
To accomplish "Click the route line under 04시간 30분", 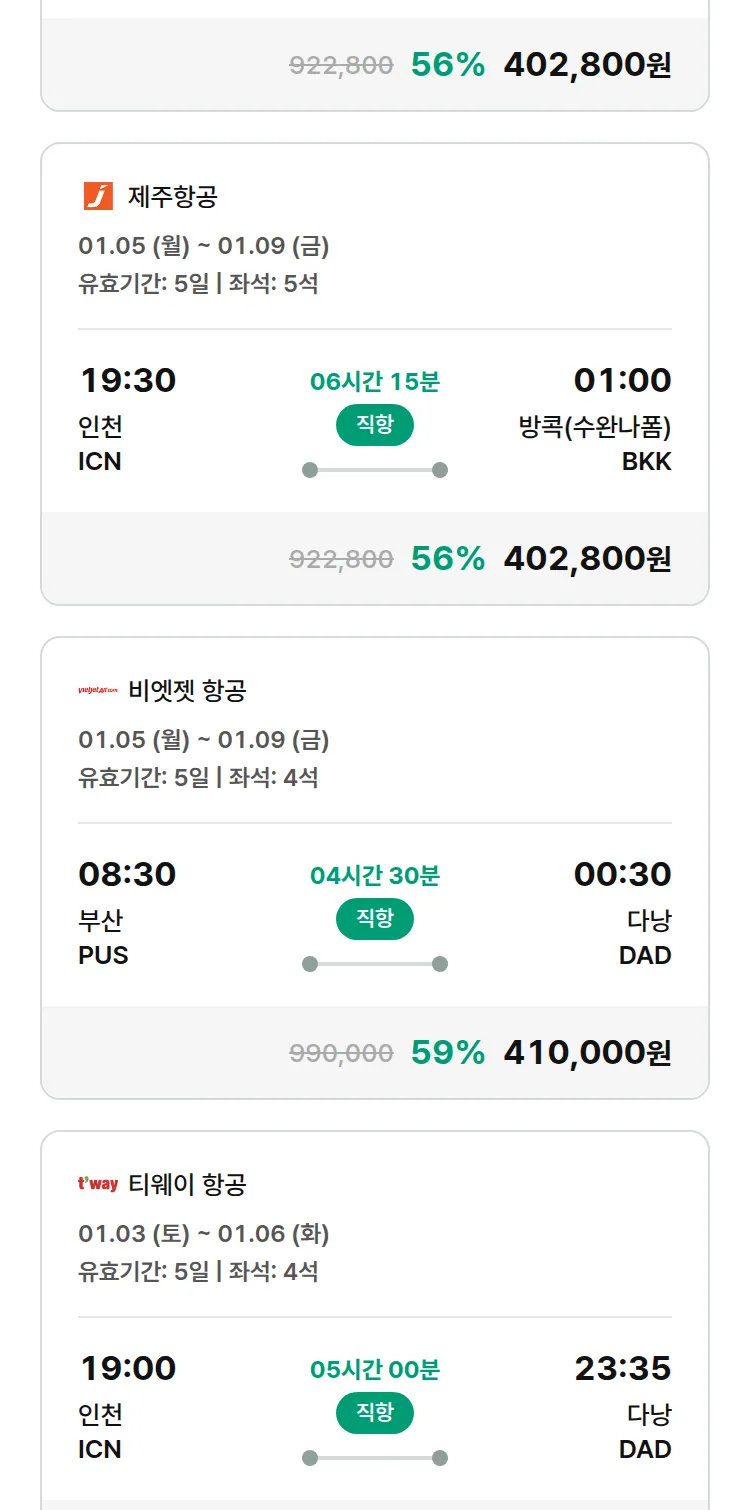I will click(374, 964).
